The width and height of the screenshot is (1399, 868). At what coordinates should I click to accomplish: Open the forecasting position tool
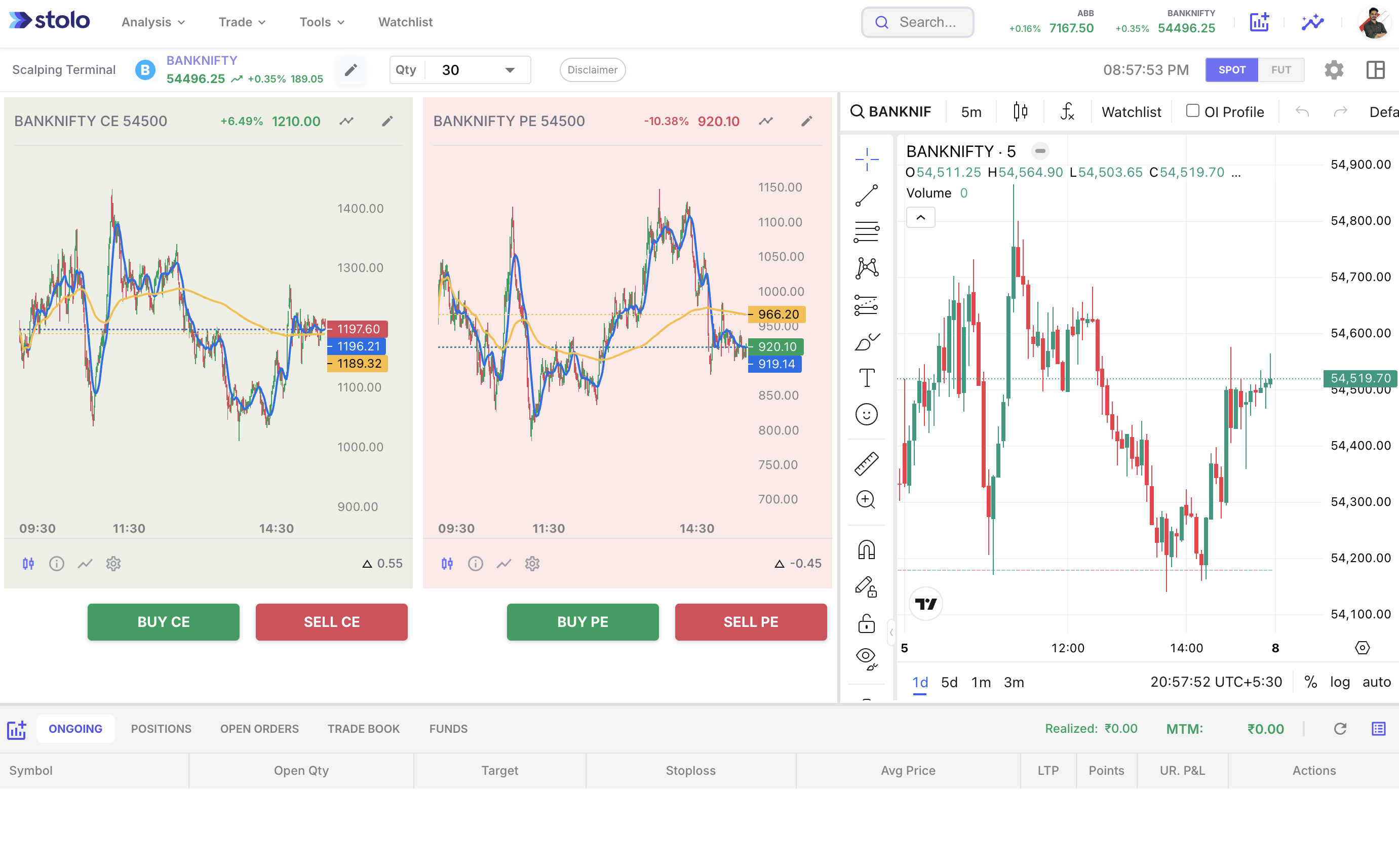point(866,305)
